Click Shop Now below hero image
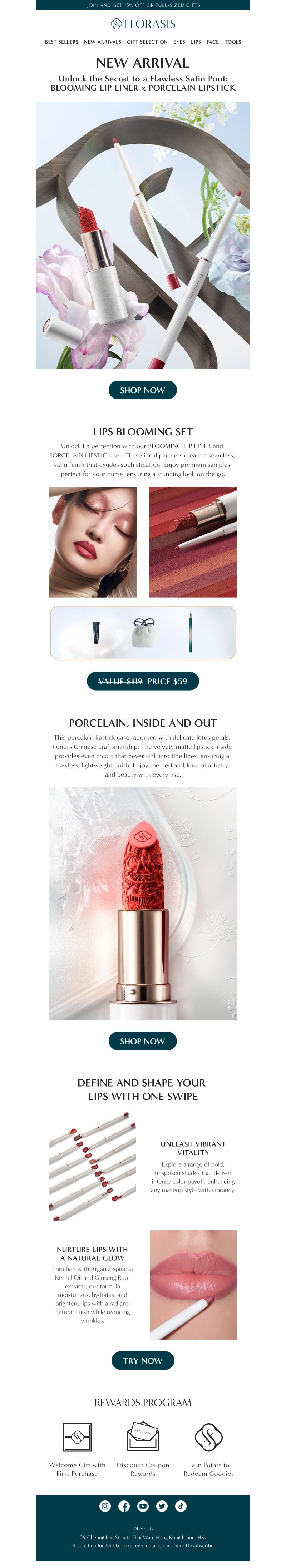286x1568 pixels. pyautogui.click(x=143, y=390)
